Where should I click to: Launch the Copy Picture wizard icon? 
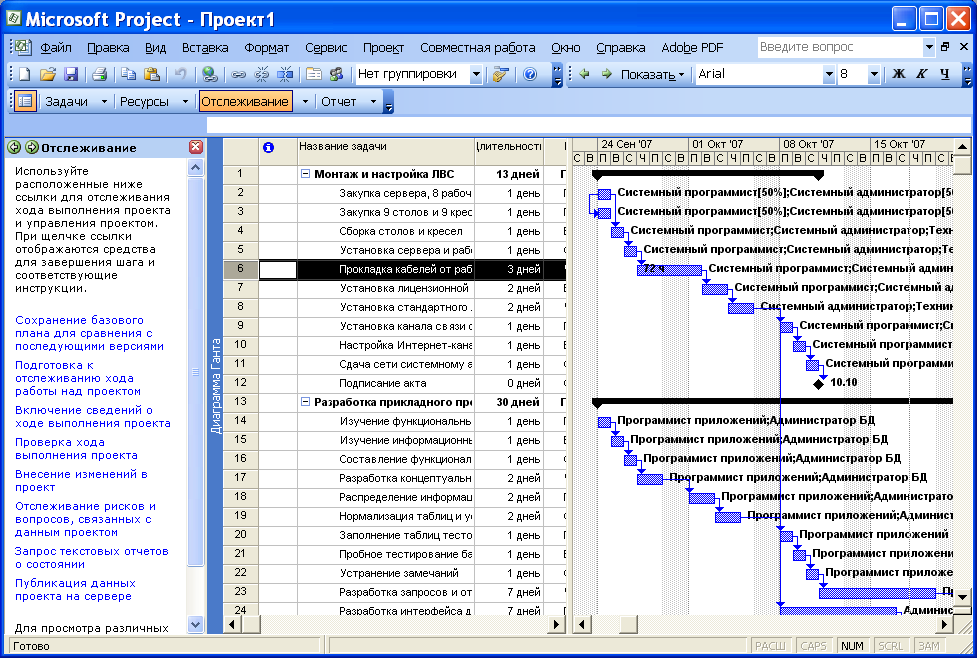[x=500, y=75]
